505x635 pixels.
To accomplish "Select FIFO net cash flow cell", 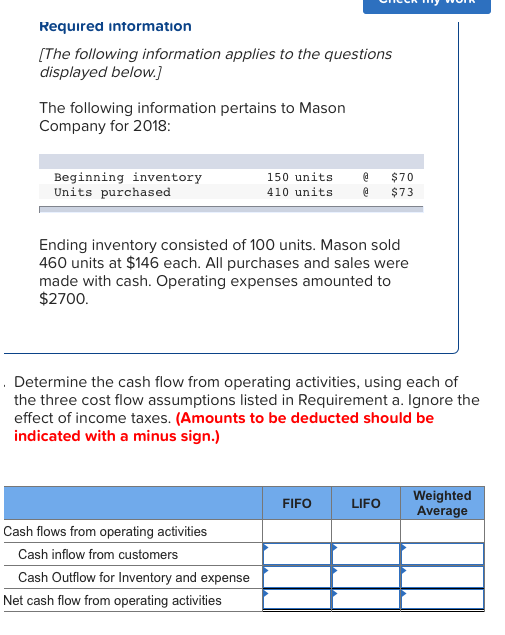I will 297,599.
